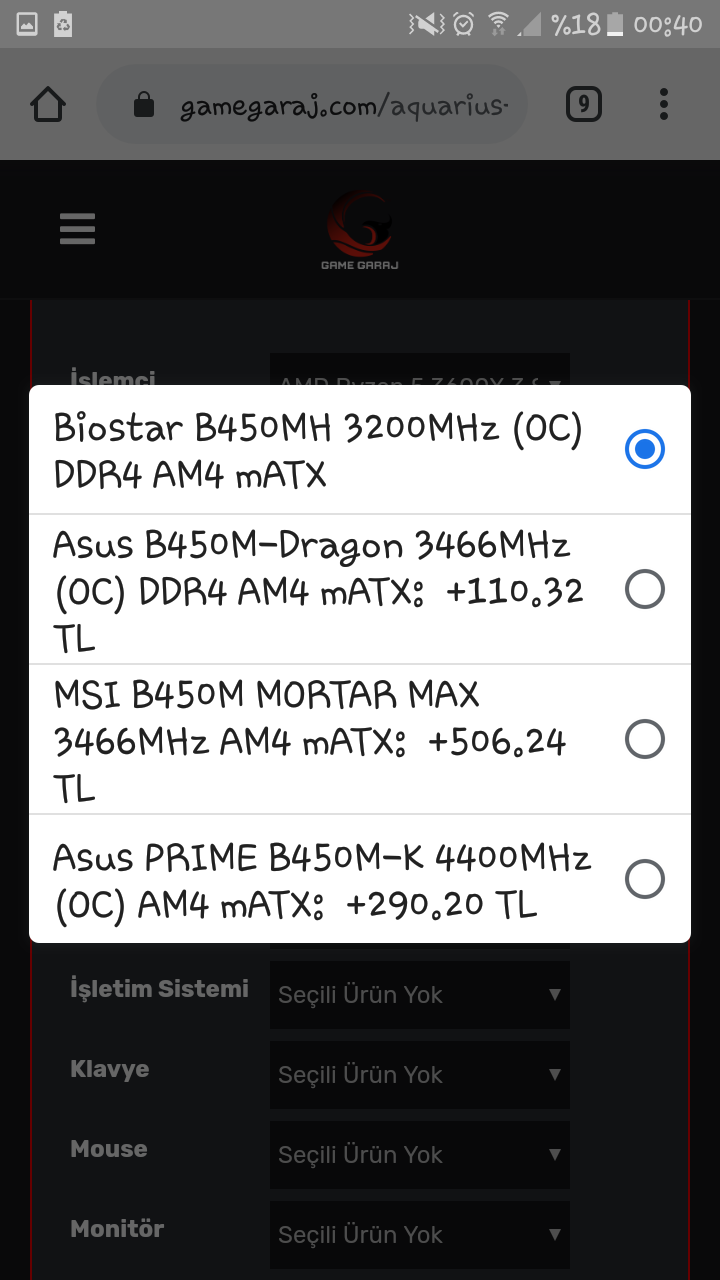720x1280 pixels.
Task: Open the hamburger navigation menu
Action: 77,229
